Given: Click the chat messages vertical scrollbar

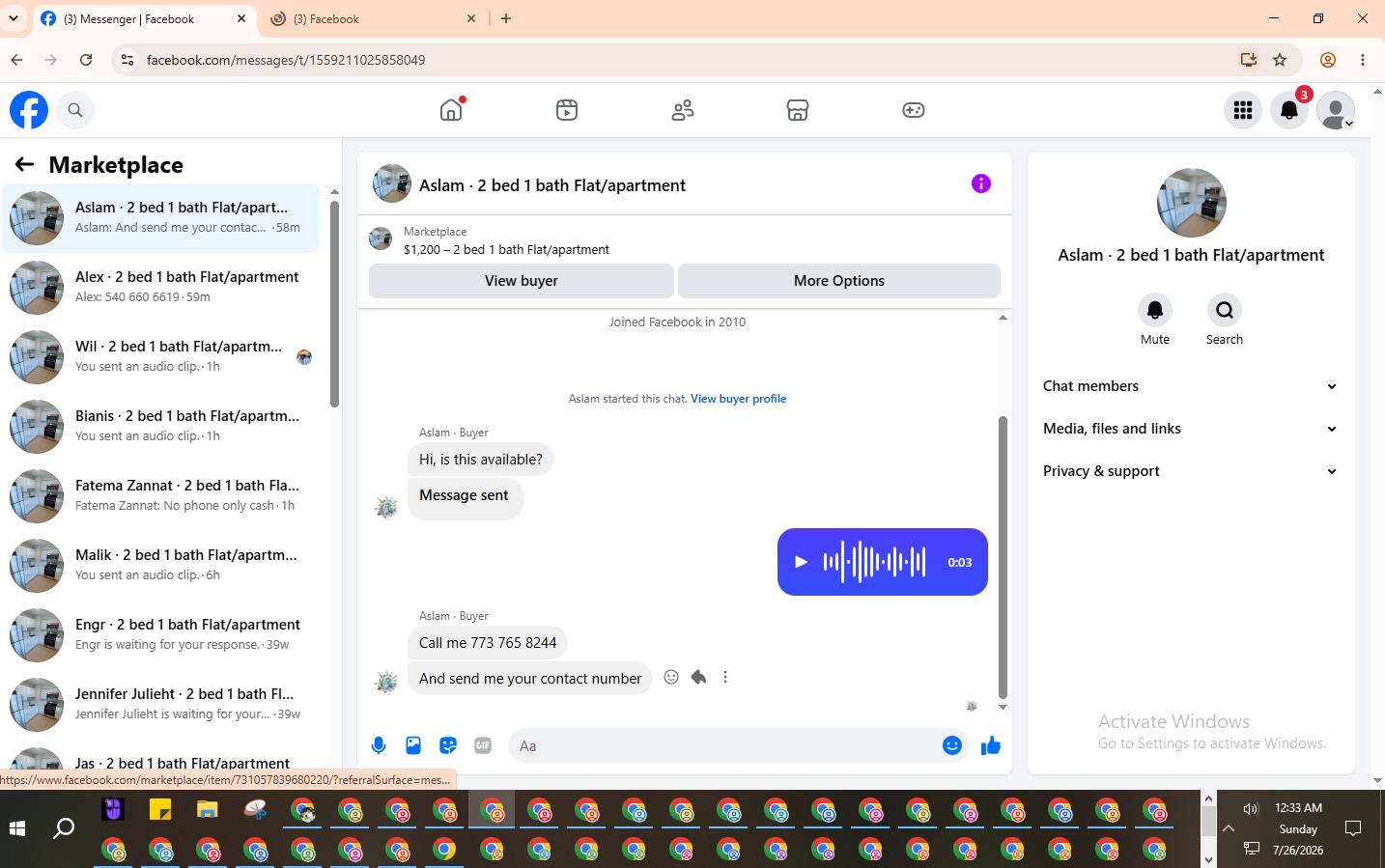Looking at the screenshot, I should coord(1003,557).
